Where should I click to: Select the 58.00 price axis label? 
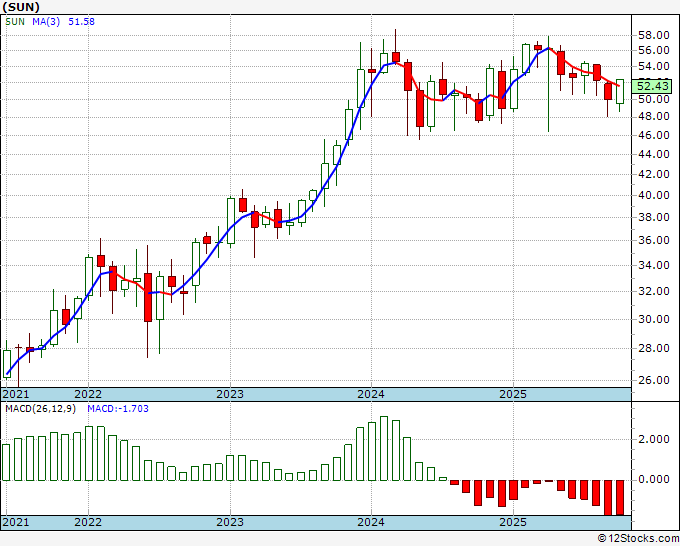click(654, 35)
